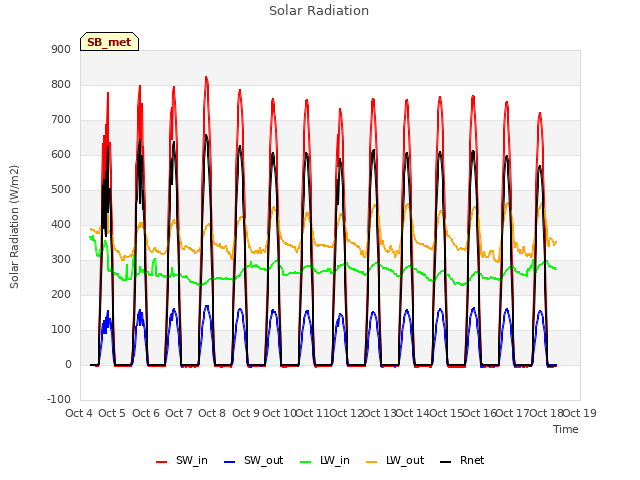Click the SB_met label tag
This screenshot has height=480, width=640.
pyautogui.click(x=109, y=42)
